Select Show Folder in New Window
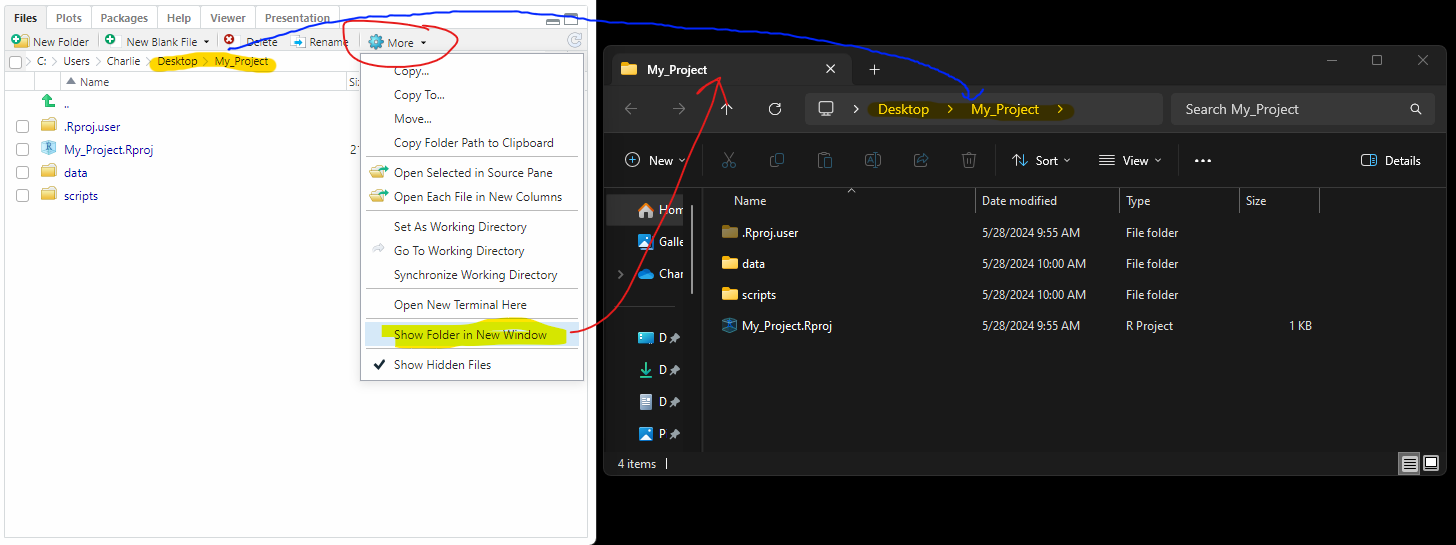The width and height of the screenshot is (1456, 545). 470,335
